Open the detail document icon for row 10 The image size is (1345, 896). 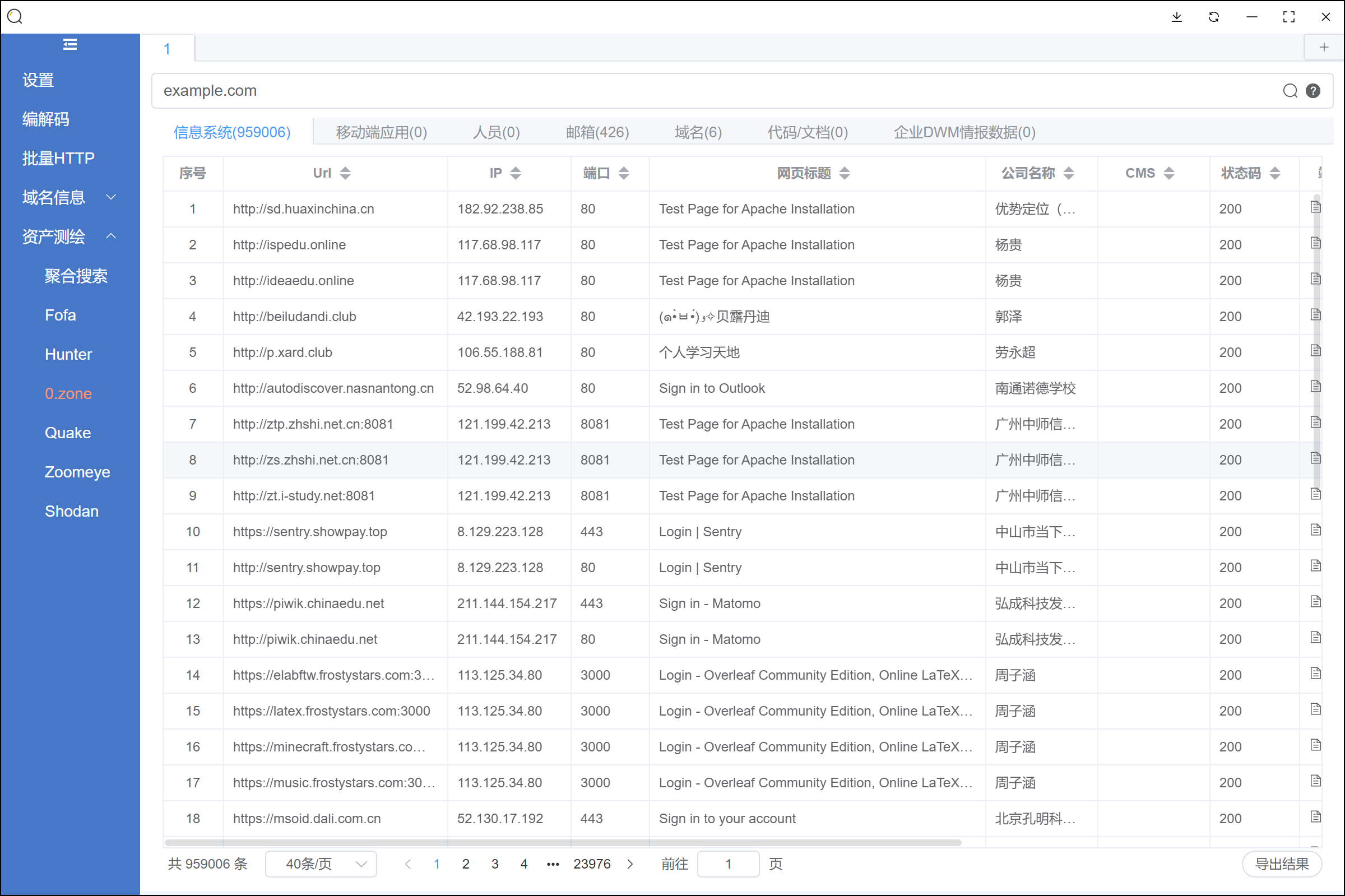tap(1315, 530)
